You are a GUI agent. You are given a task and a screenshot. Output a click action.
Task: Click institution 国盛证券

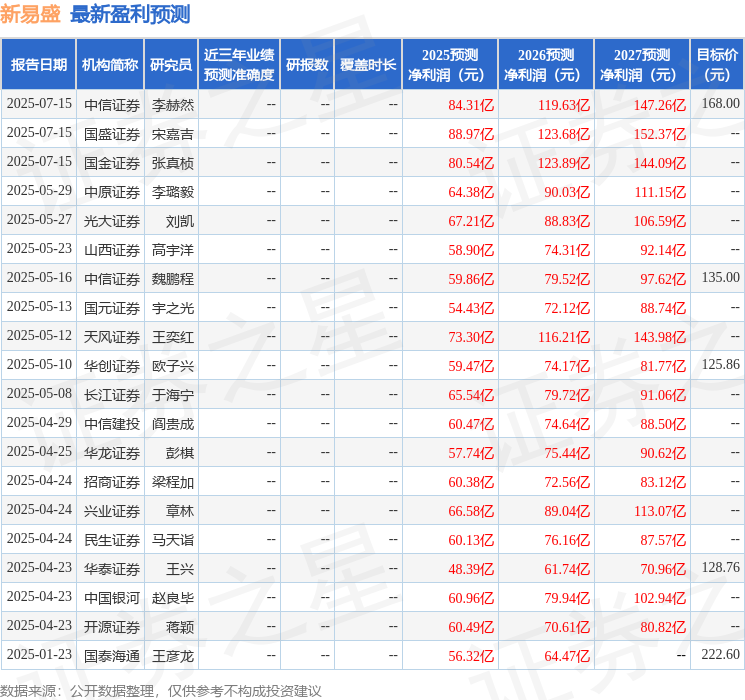click(112, 134)
